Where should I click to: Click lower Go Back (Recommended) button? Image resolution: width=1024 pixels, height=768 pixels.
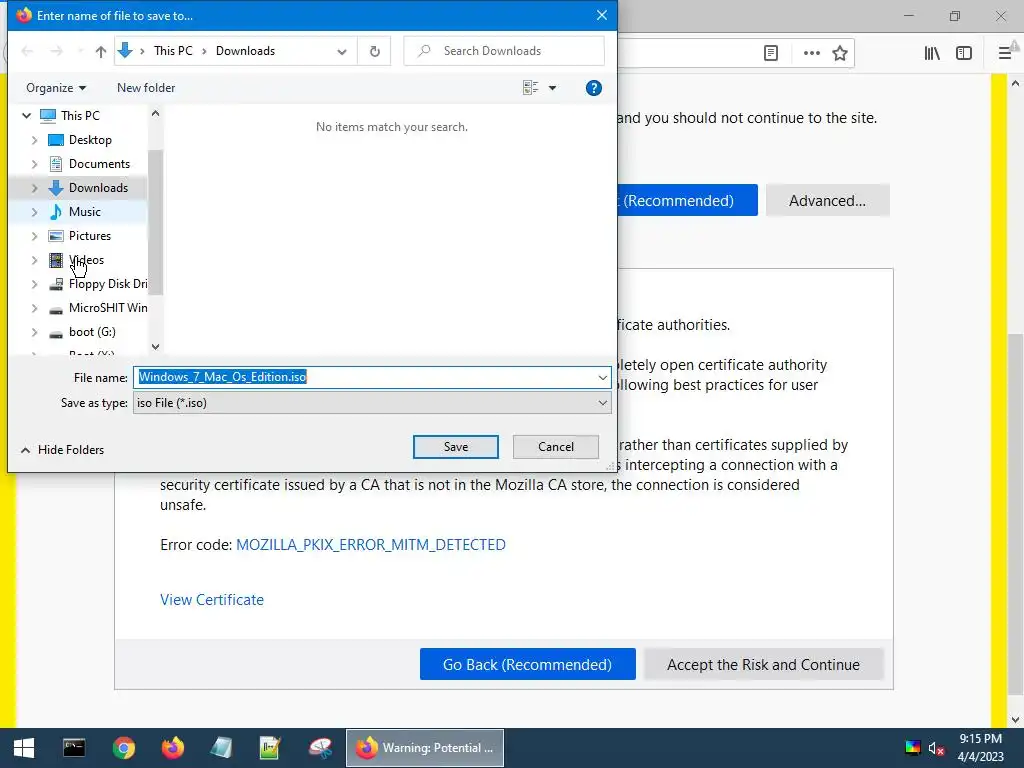click(x=528, y=664)
